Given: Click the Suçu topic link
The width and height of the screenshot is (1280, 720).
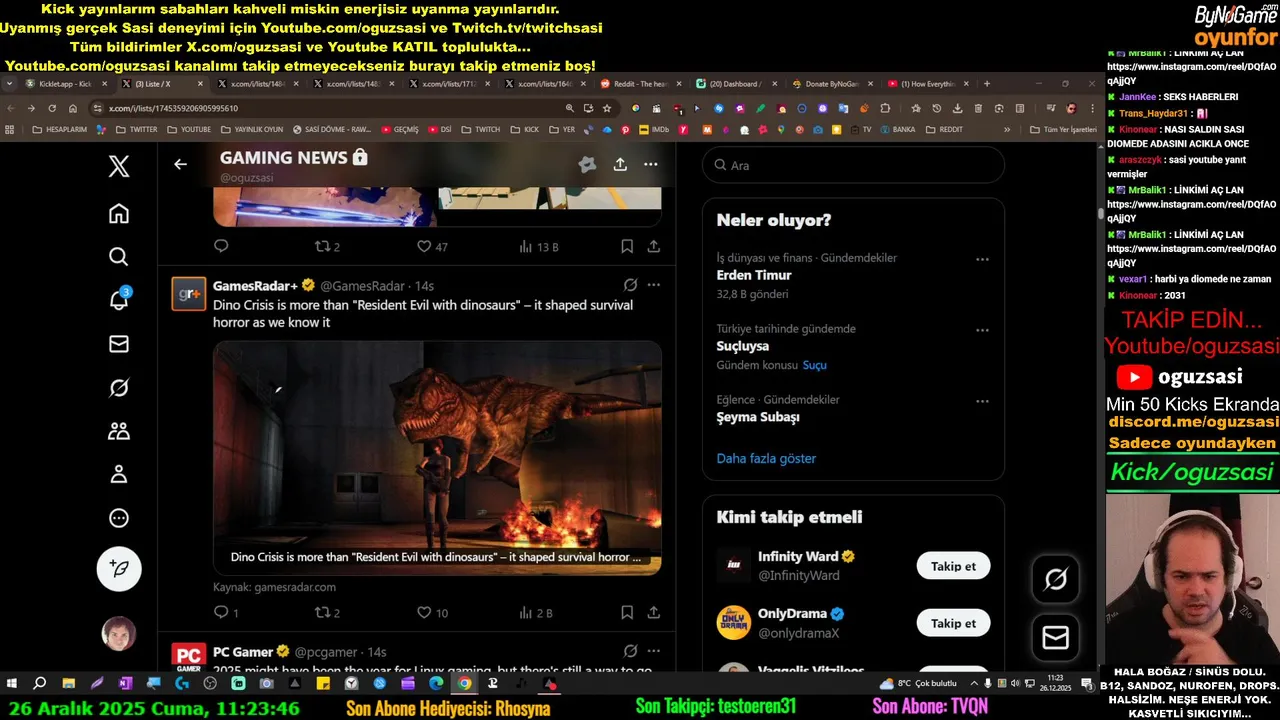Looking at the screenshot, I should pos(815,365).
